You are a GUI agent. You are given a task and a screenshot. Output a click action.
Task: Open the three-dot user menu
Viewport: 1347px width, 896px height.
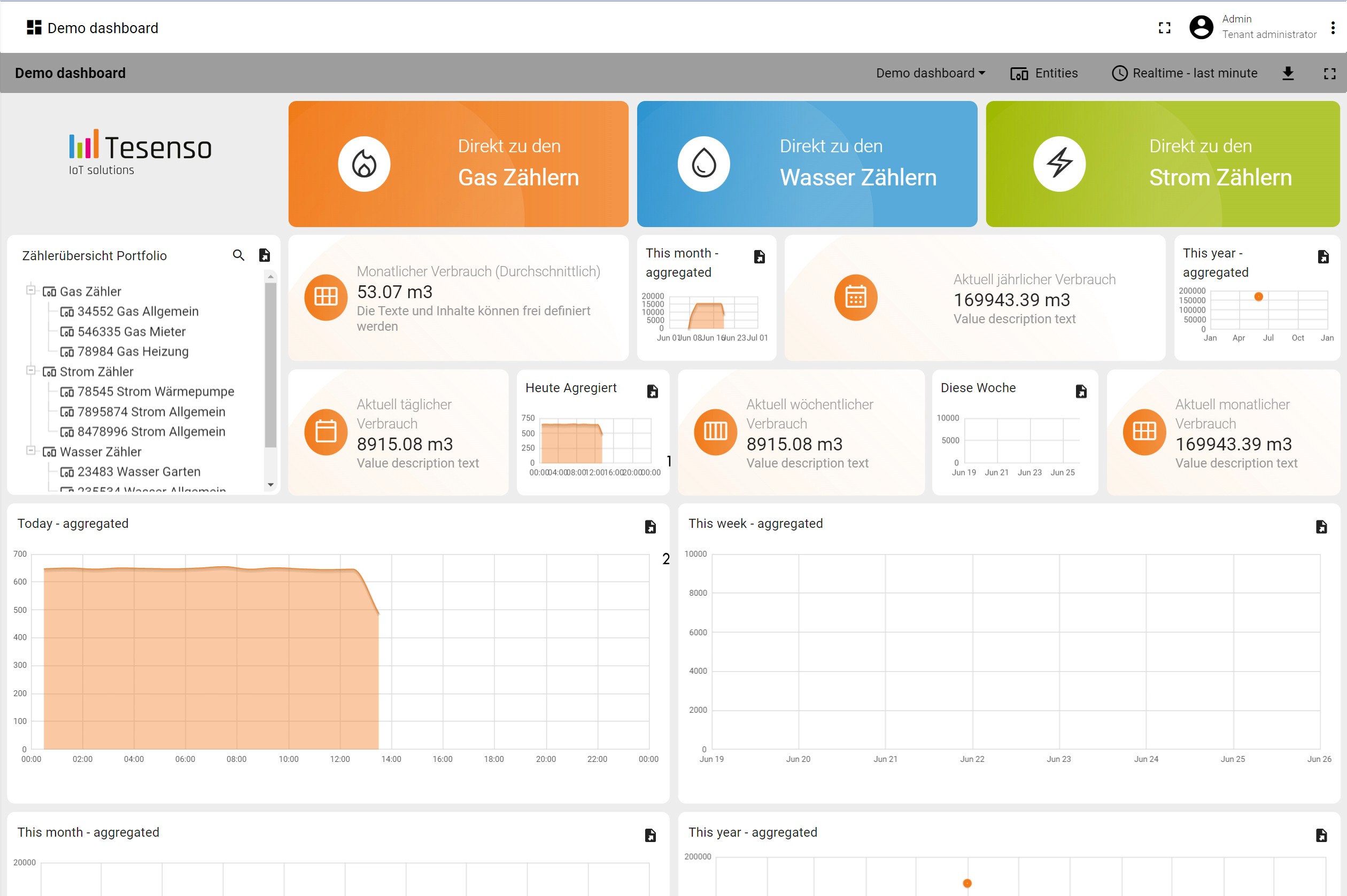(1333, 27)
